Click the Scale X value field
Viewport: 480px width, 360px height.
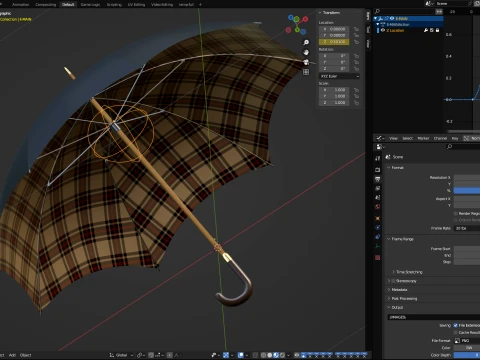coord(334,90)
